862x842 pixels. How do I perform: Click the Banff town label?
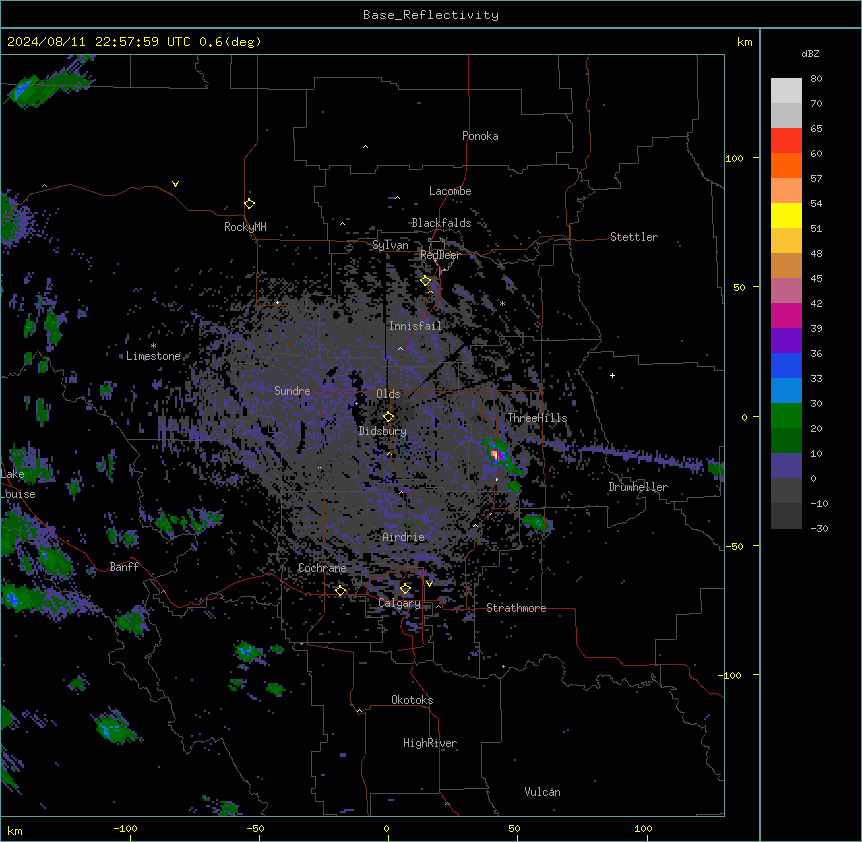pyautogui.click(x=124, y=567)
